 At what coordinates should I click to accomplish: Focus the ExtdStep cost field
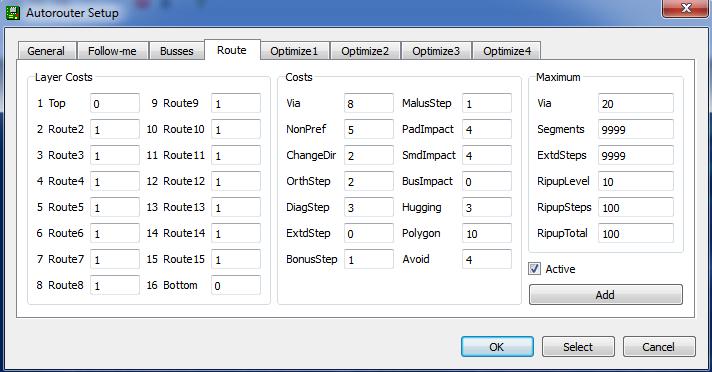click(369, 233)
